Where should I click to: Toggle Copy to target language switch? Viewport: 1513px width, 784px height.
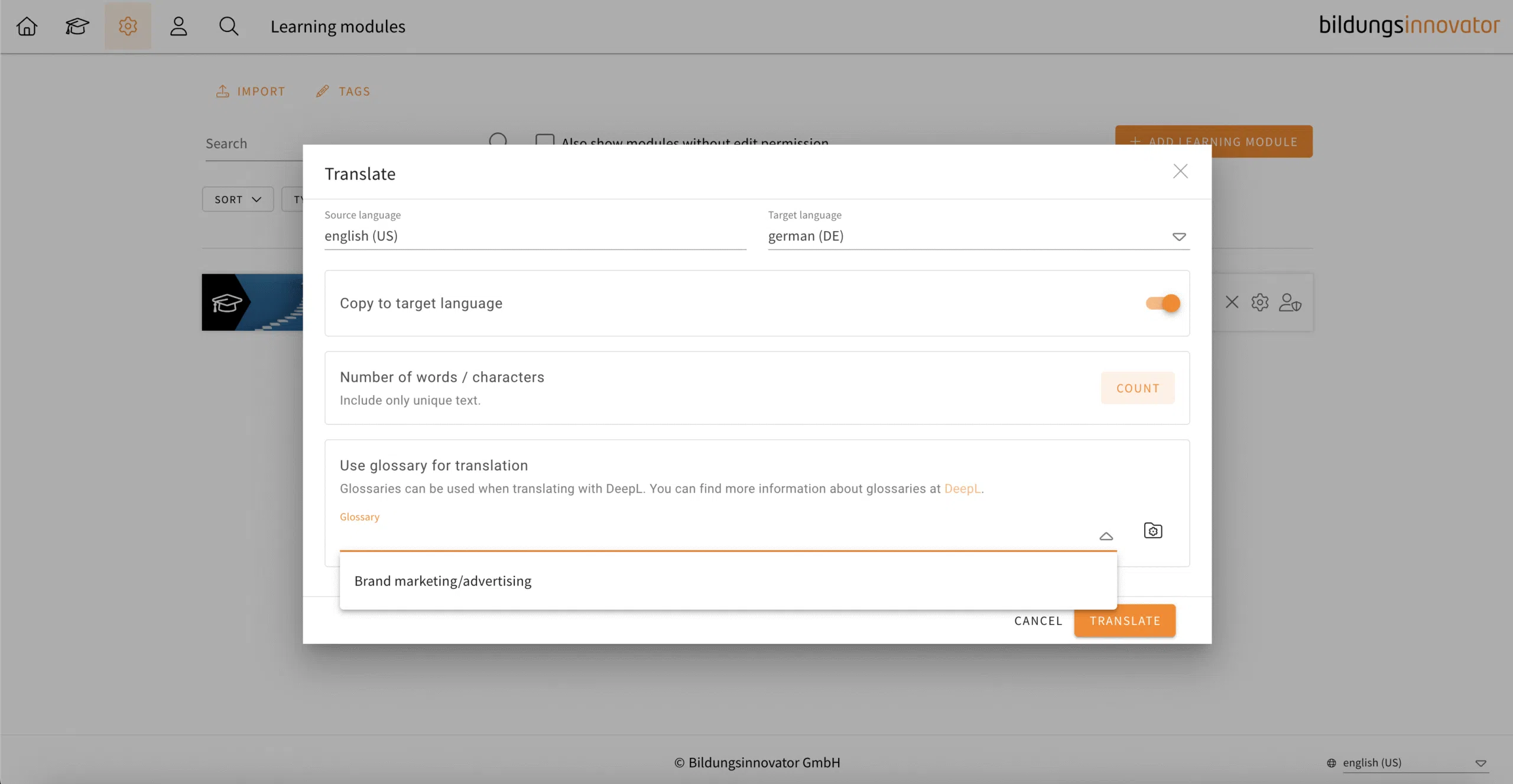(1163, 303)
